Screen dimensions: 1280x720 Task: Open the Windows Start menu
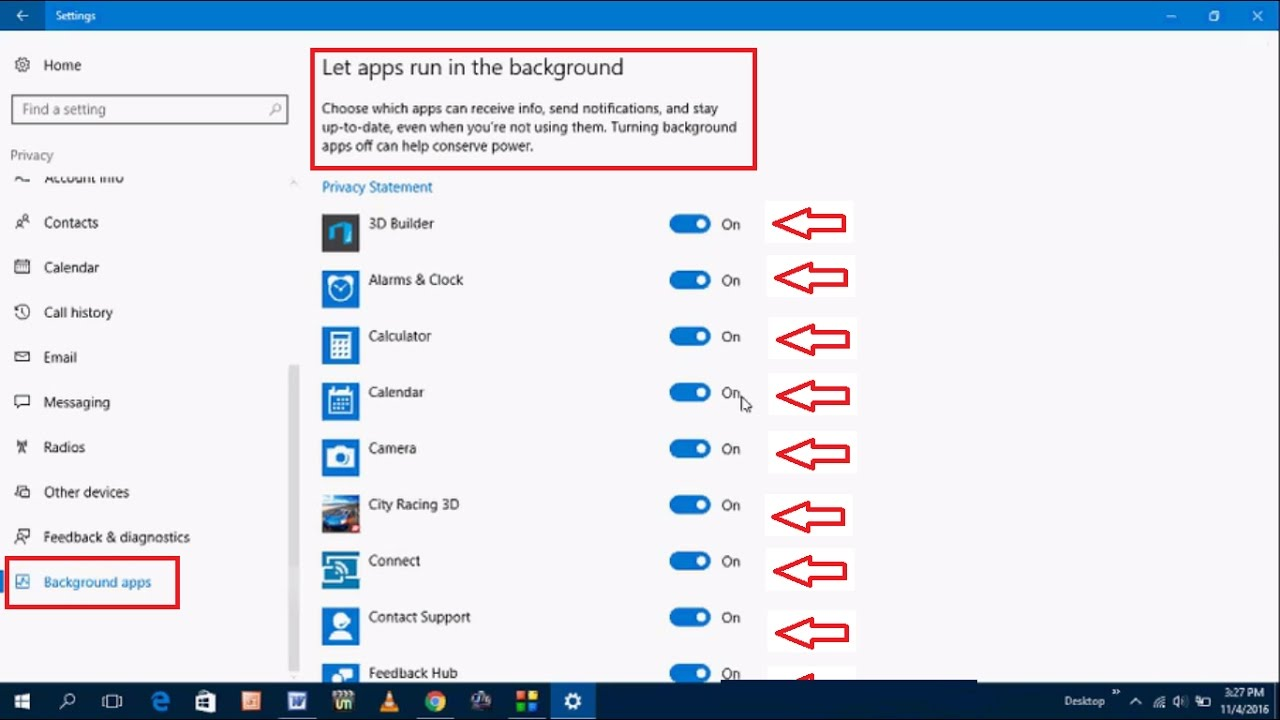tap(22, 701)
